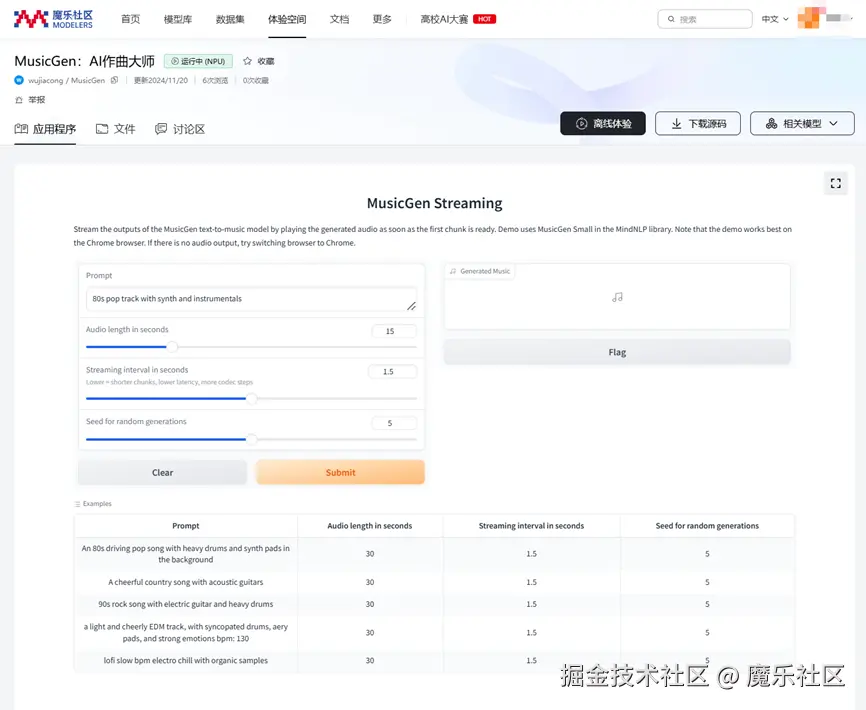Viewport: 866px width, 710px height.
Task: Click the Prompt text input field
Action: [251, 299]
